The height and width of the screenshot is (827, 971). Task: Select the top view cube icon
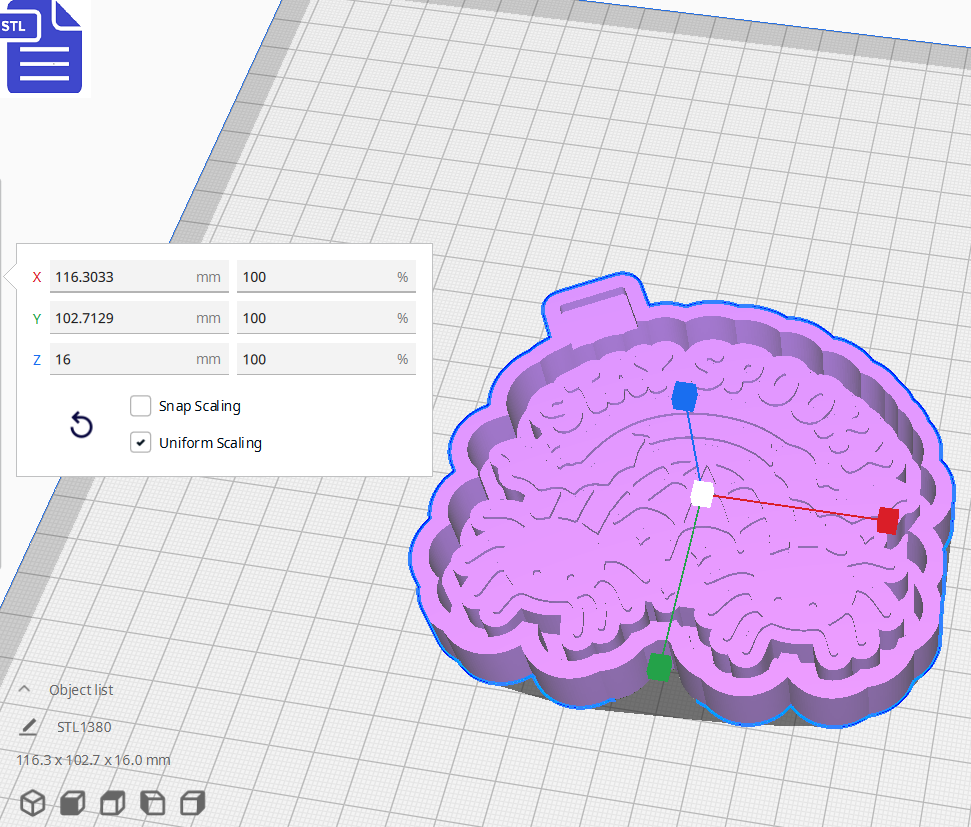[113, 802]
